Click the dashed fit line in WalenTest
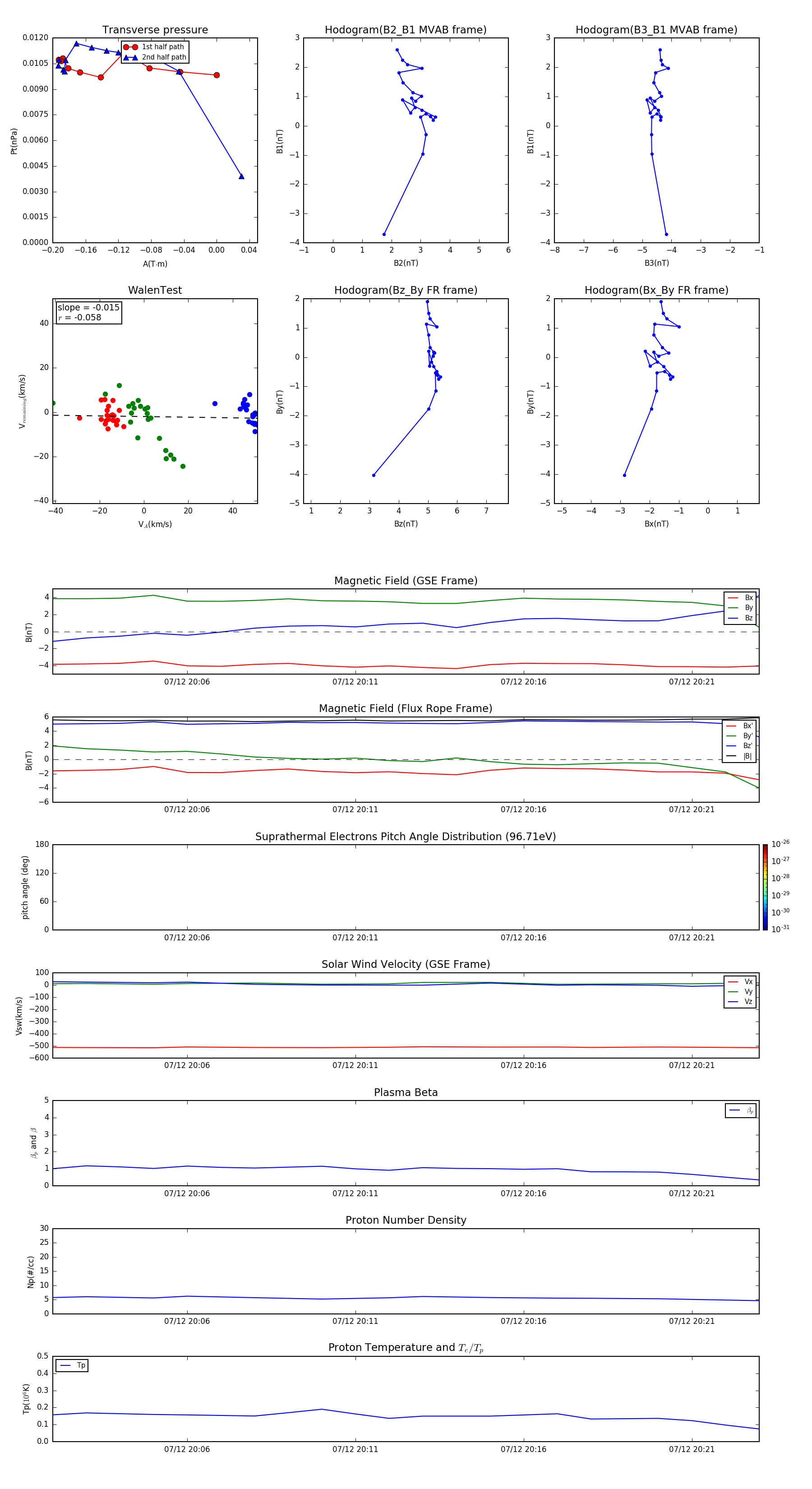The width and height of the screenshot is (812, 1489). [x=155, y=416]
